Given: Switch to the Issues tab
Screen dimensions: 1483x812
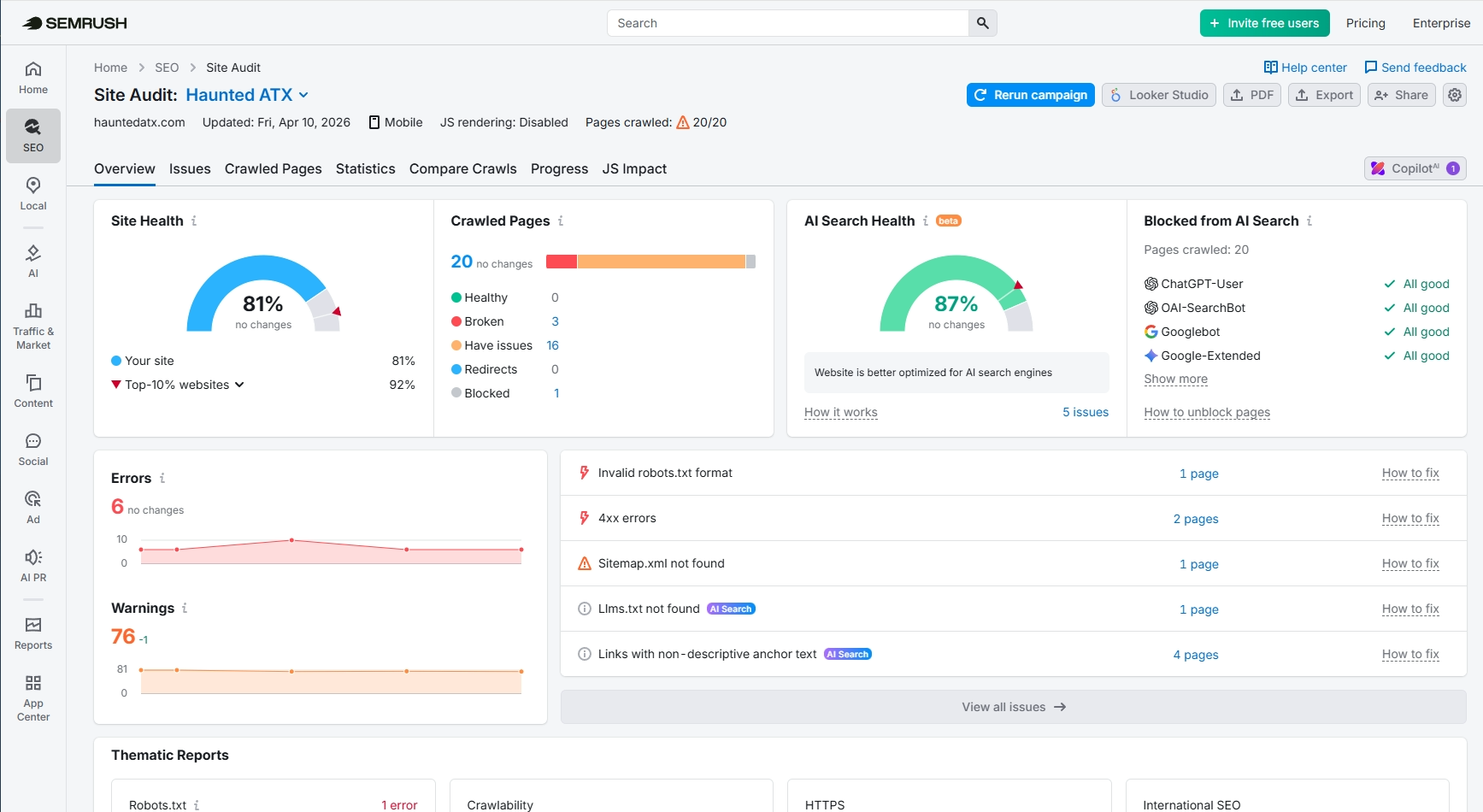Looking at the screenshot, I should (x=190, y=168).
